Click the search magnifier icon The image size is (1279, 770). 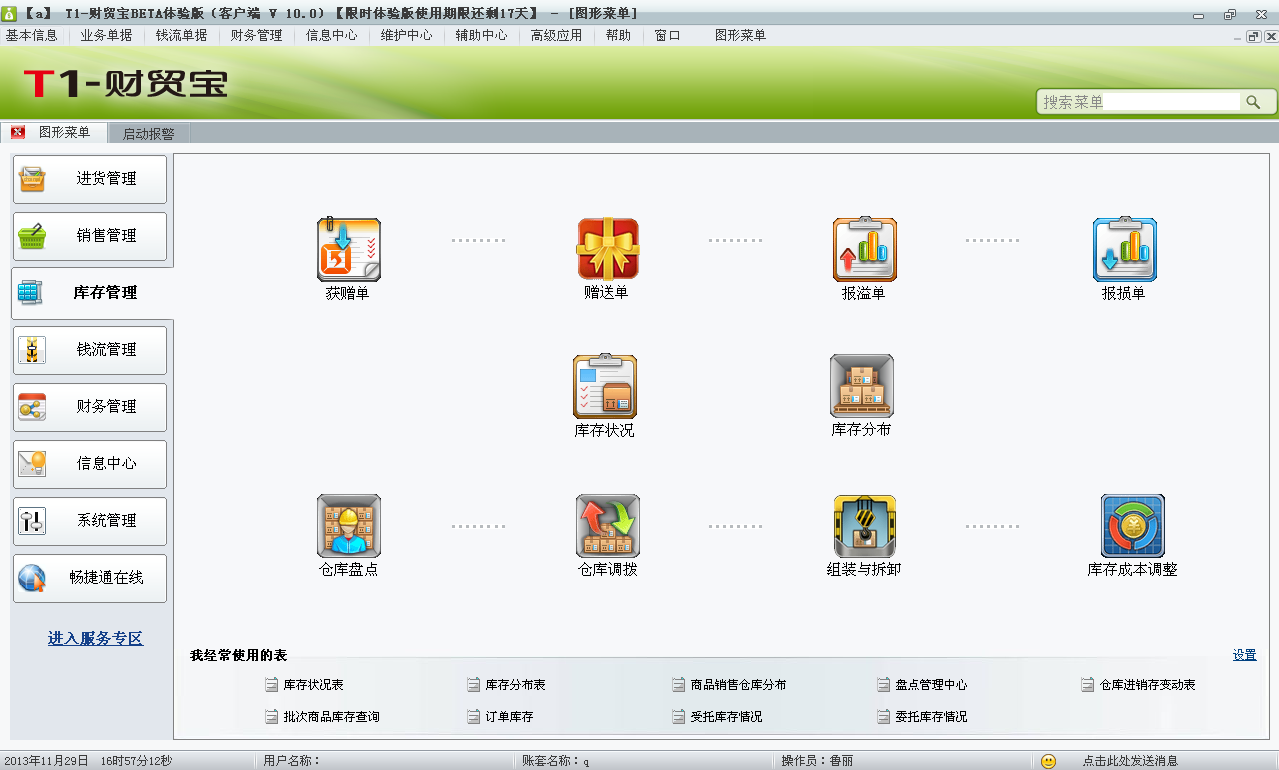tap(1252, 102)
